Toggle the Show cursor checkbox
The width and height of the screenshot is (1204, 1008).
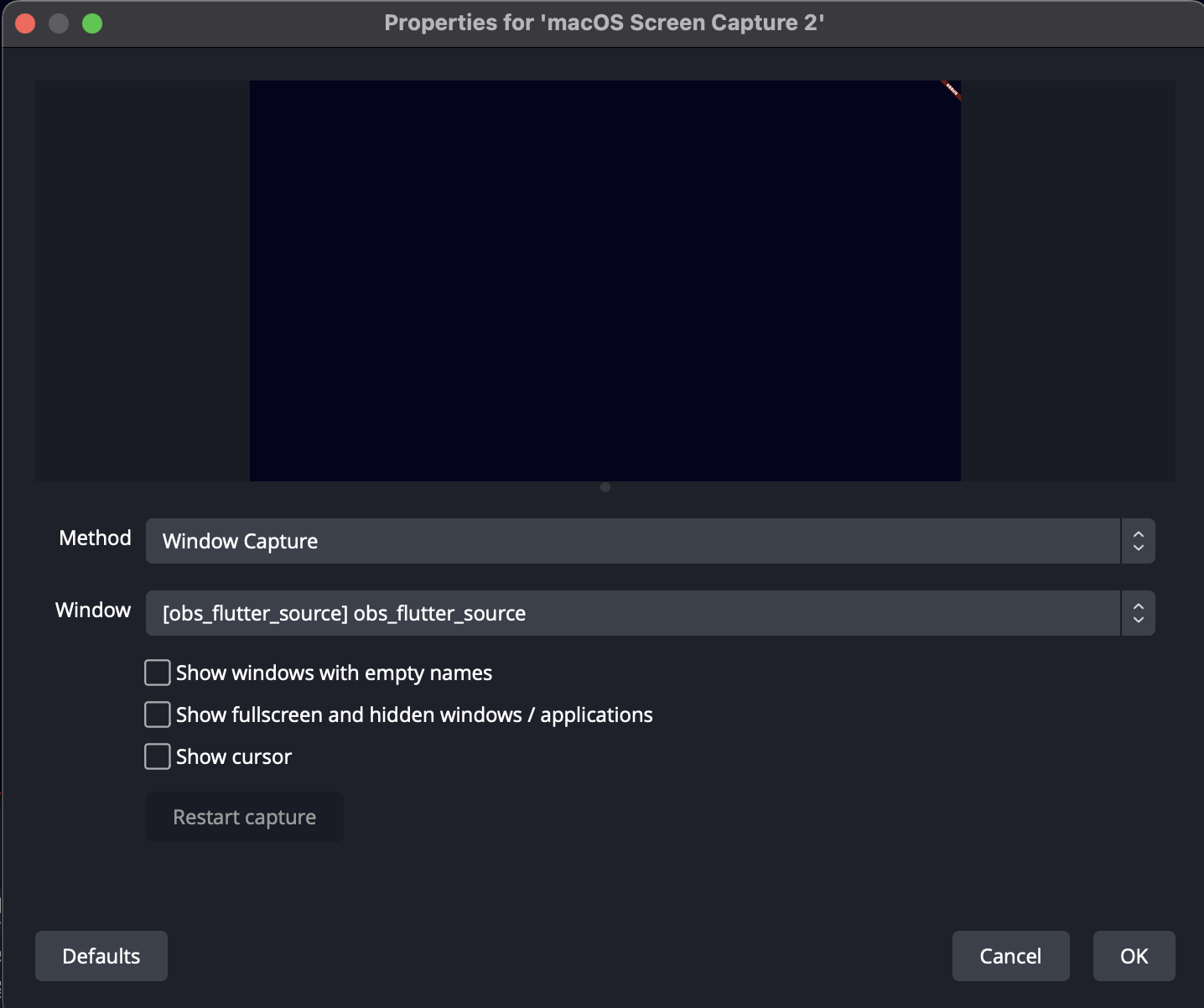pyautogui.click(x=158, y=756)
